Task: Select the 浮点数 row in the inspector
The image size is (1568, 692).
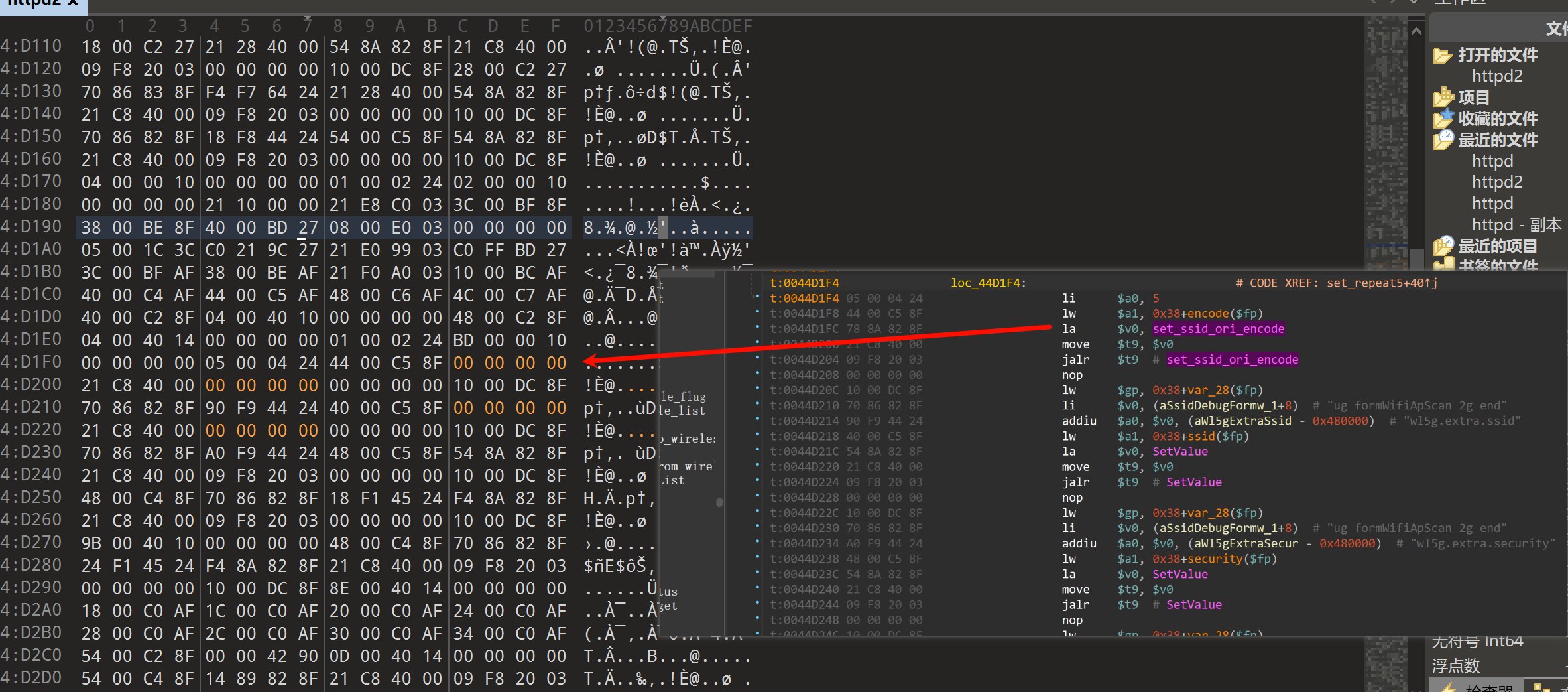Action: tap(1455, 665)
